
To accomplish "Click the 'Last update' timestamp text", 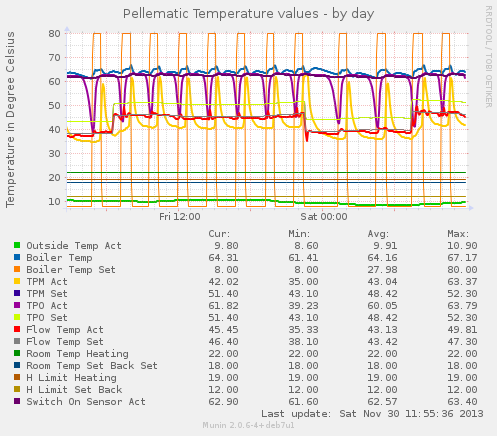I will [372, 414].
